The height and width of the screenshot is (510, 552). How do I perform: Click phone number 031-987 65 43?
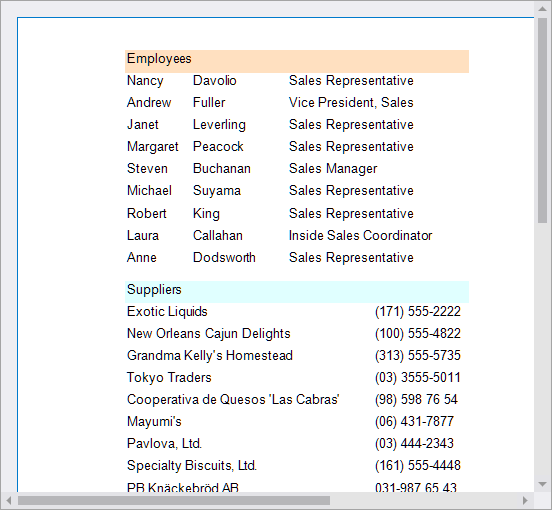(416, 487)
